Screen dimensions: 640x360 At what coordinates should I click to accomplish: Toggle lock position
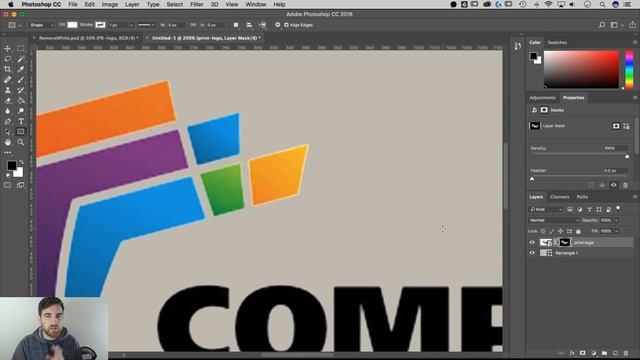point(560,231)
